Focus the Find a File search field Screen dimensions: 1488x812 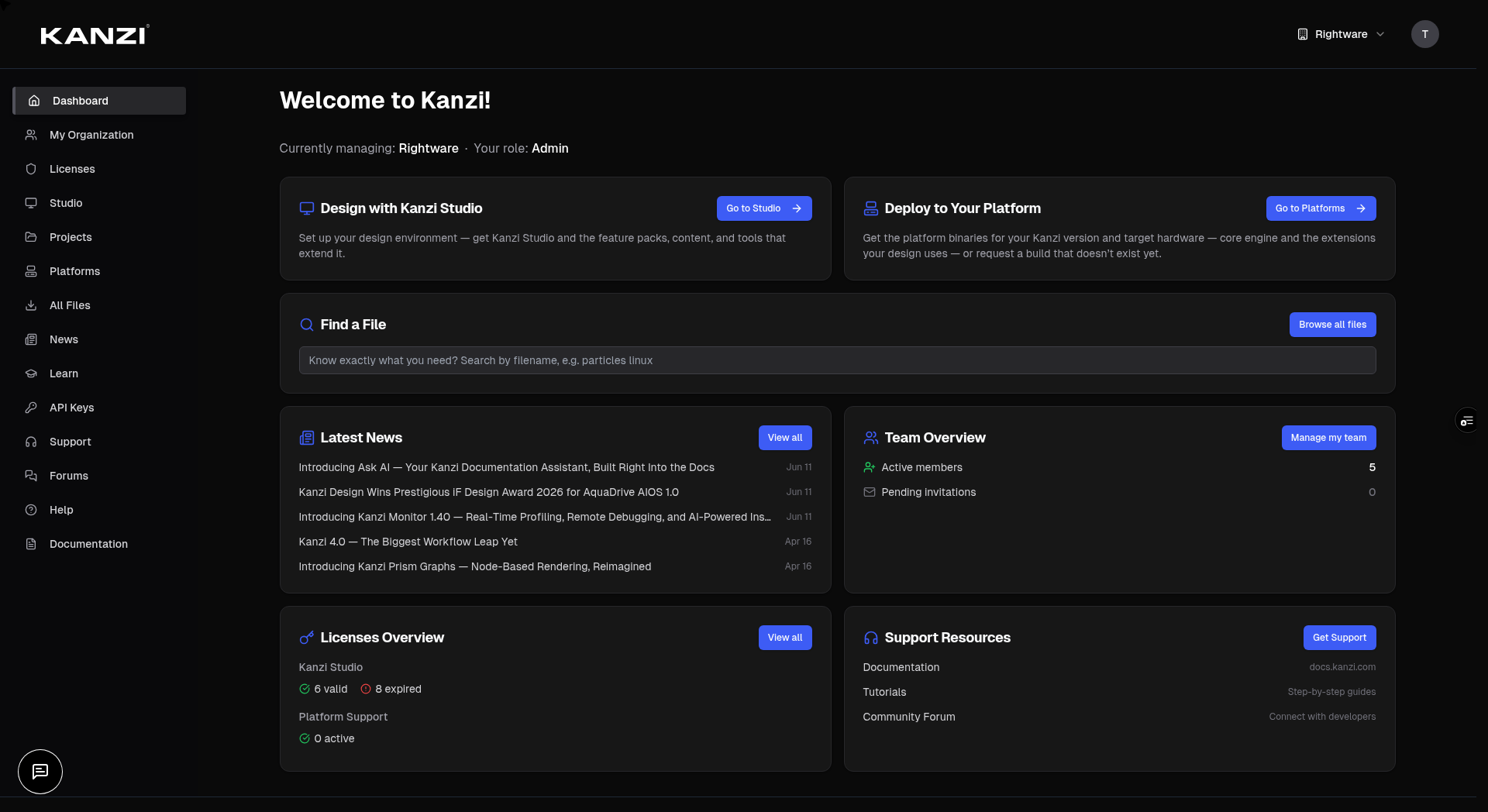837,360
